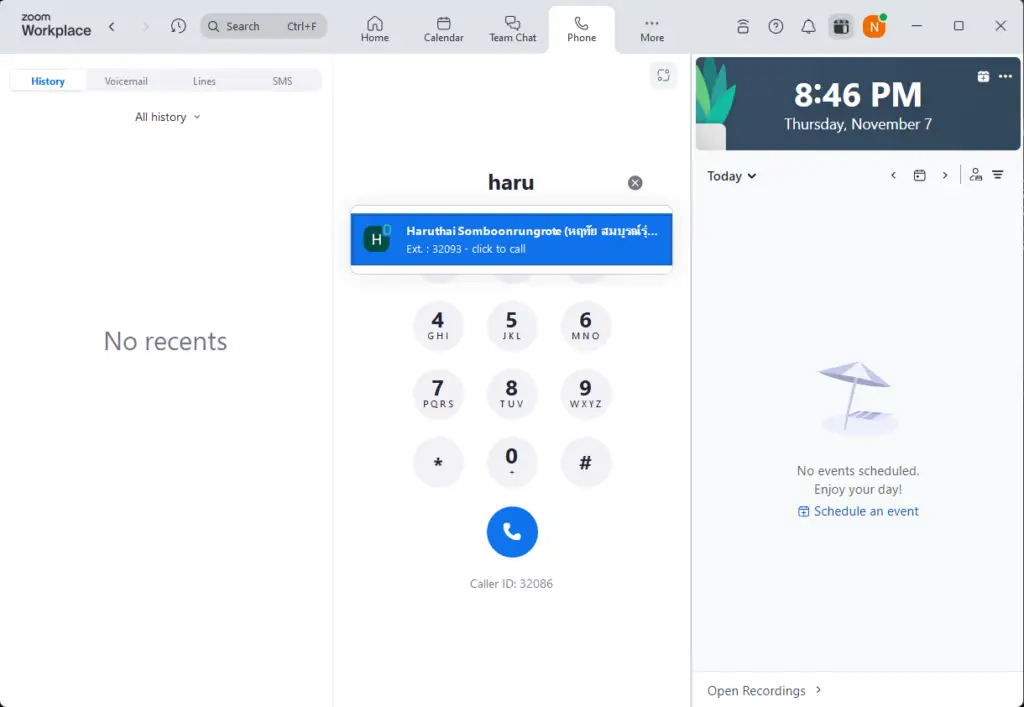Open the calendar date picker icon

(919, 176)
